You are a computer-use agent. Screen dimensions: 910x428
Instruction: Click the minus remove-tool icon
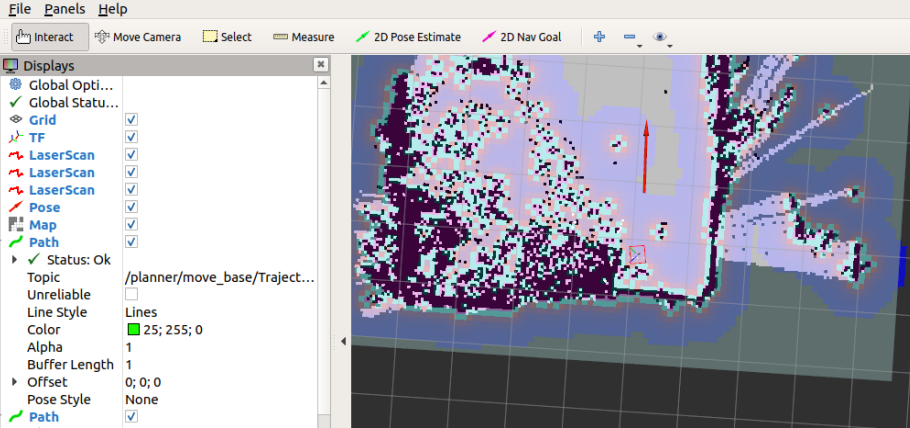[x=630, y=37]
